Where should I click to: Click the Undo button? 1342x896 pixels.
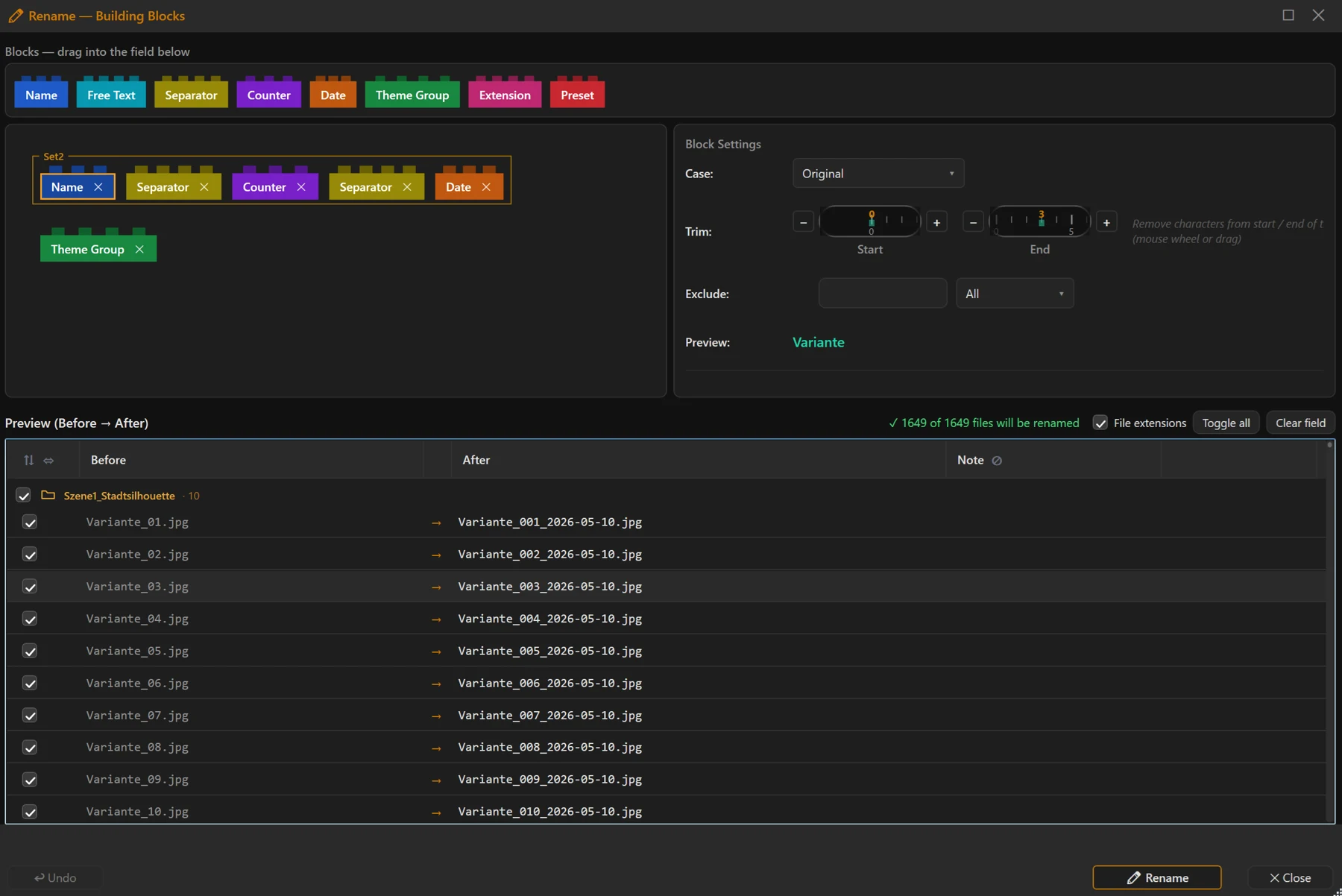(x=55, y=877)
